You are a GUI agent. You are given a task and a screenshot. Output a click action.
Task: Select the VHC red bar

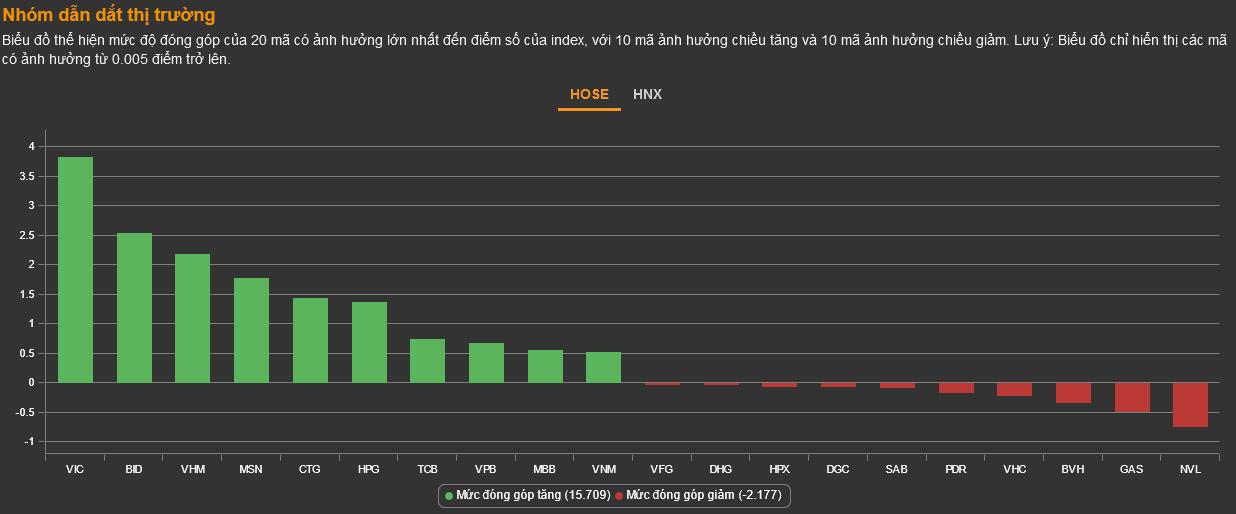pyautogui.click(x=1014, y=389)
